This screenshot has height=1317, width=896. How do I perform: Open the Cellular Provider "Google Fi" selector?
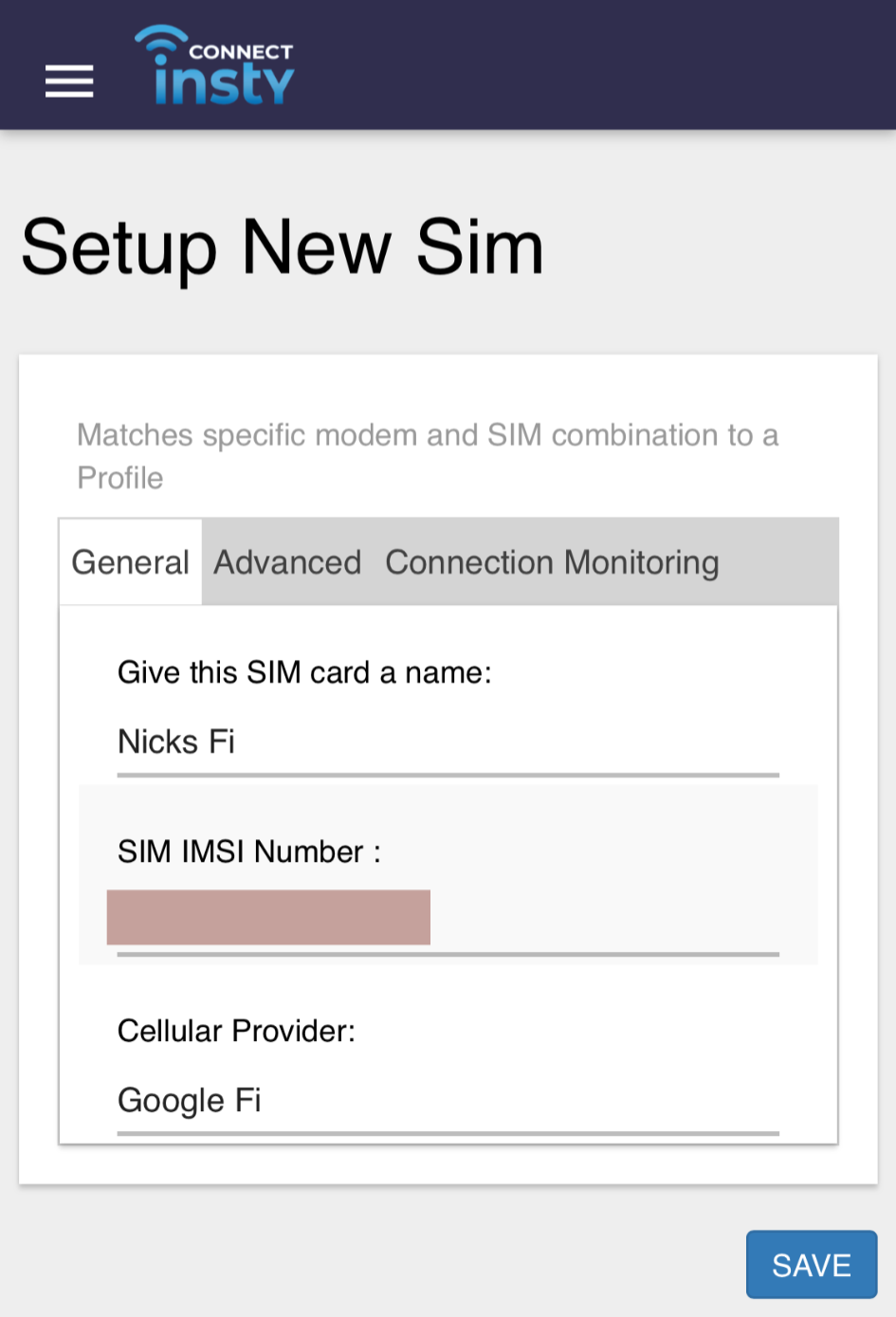coord(448,1101)
